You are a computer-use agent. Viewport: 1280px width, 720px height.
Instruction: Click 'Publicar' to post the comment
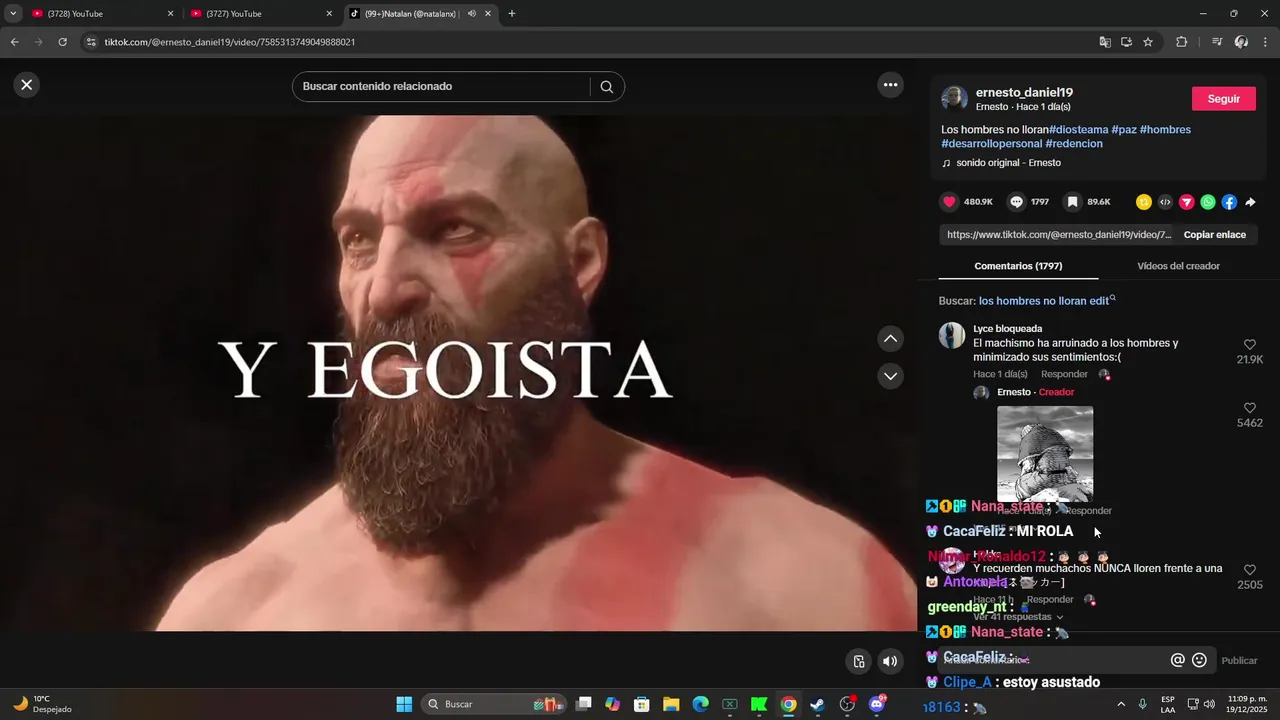1240,661
